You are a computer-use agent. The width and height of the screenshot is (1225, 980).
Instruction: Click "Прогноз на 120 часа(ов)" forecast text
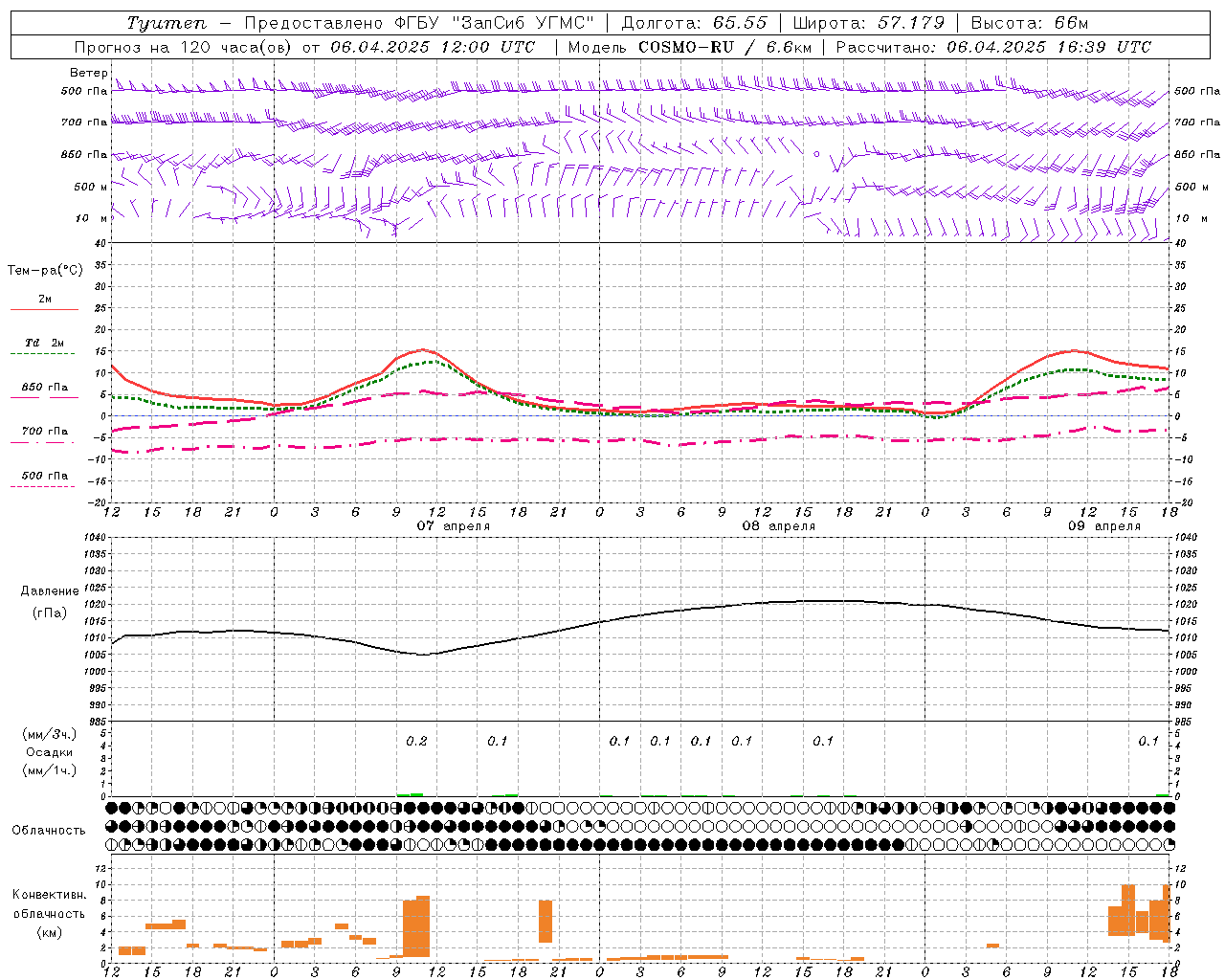[x=185, y=47]
